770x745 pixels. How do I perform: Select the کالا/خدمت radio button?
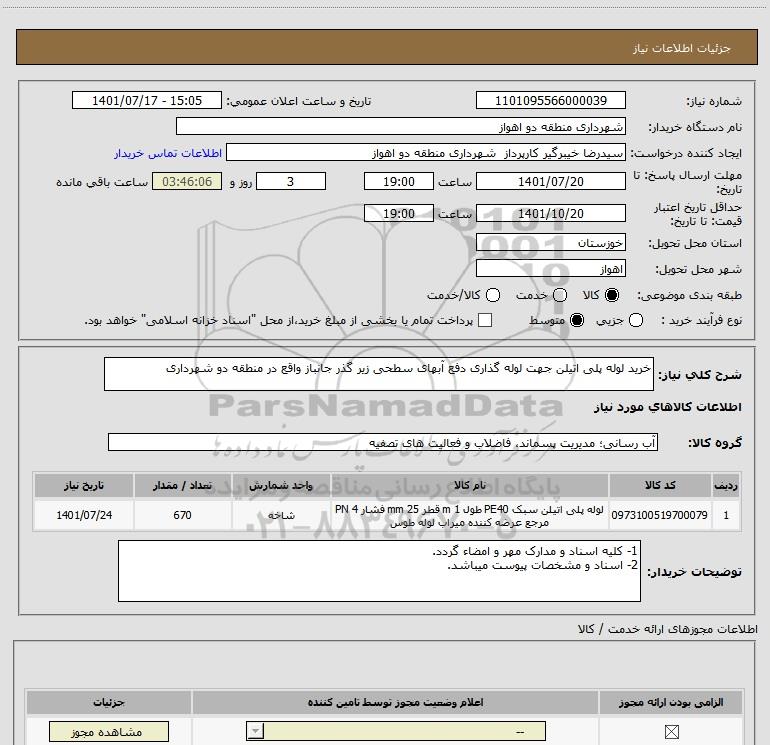[493, 295]
